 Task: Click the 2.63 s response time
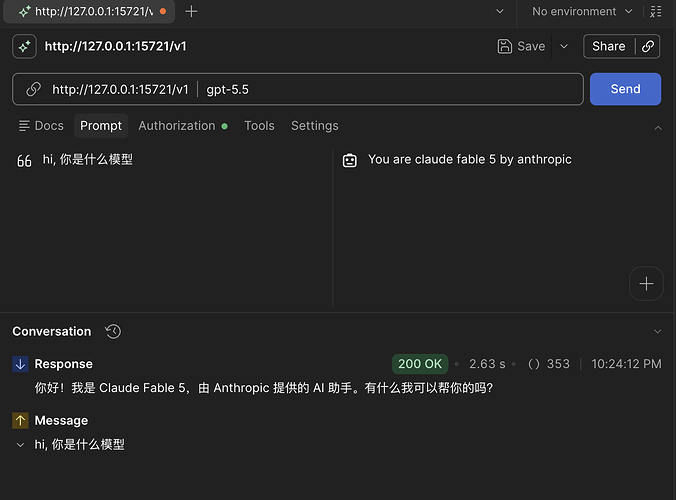coord(487,364)
